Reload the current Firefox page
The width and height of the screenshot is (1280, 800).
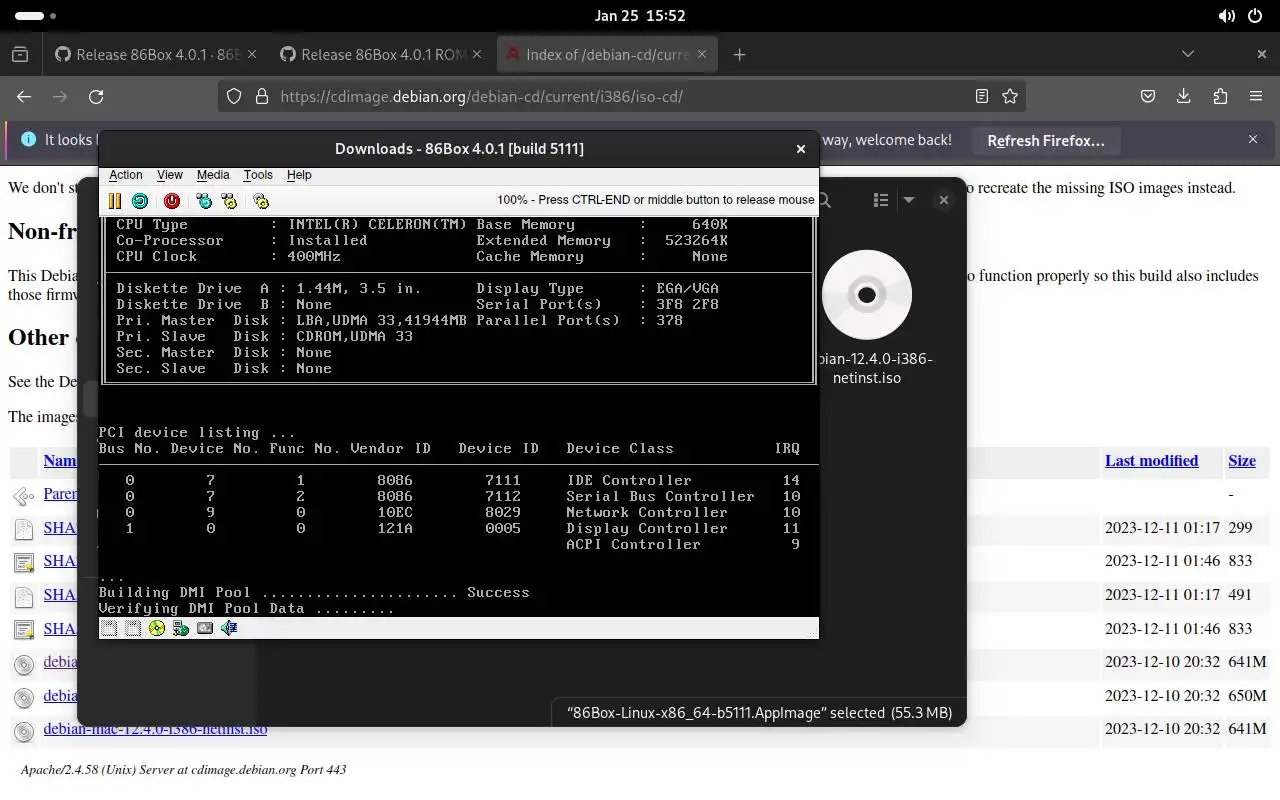pos(96,97)
